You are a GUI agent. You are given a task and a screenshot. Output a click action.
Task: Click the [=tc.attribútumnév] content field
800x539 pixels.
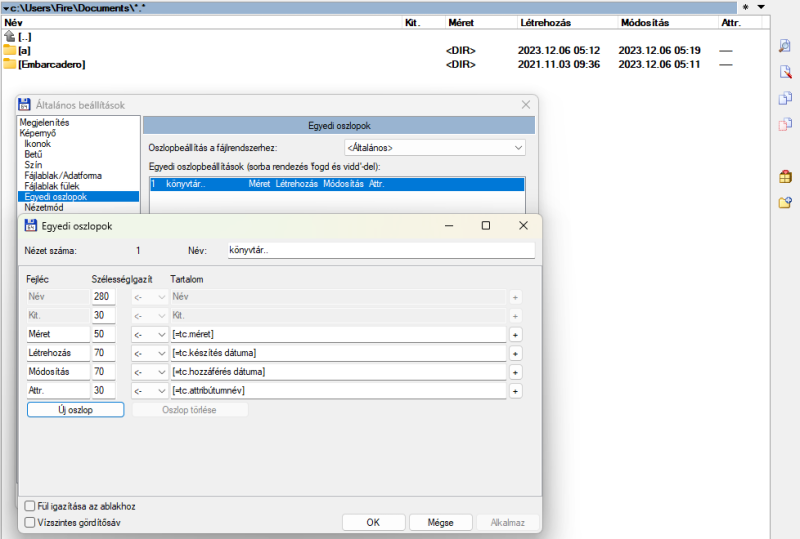(338, 391)
